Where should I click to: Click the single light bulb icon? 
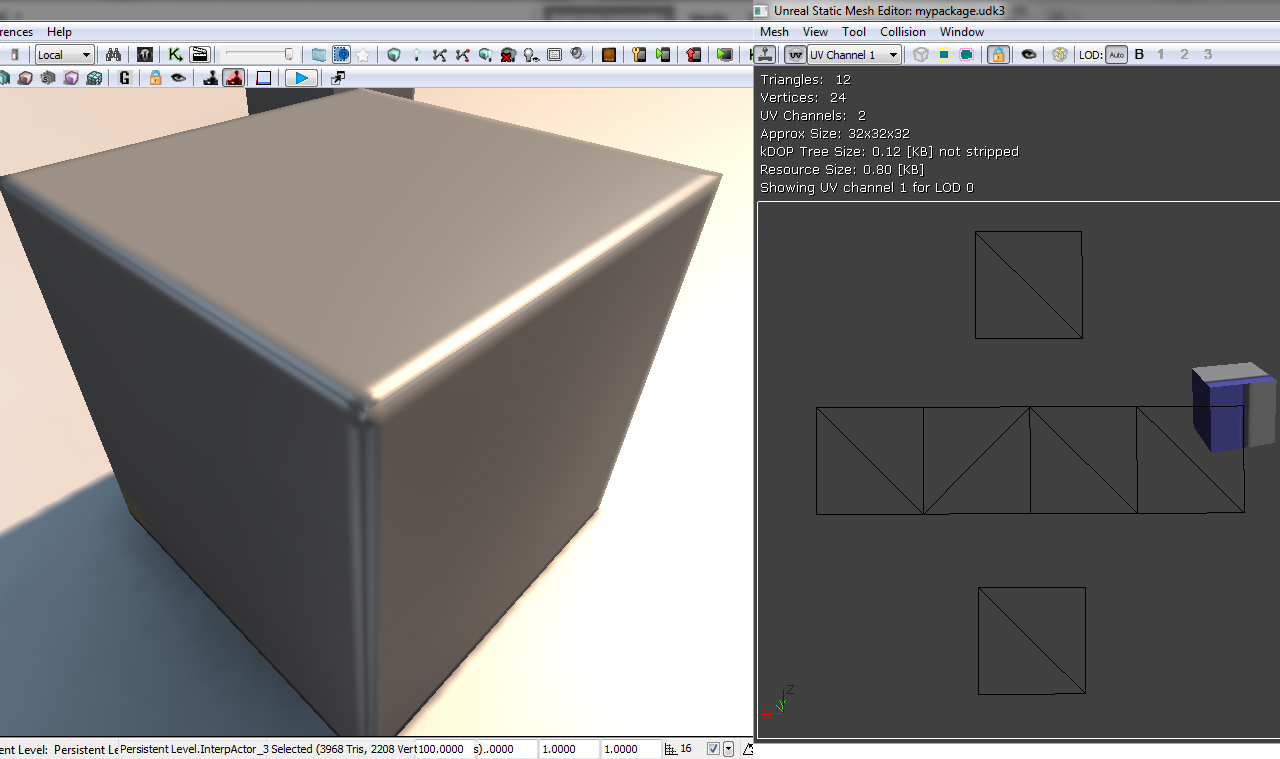(x=417, y=55)
